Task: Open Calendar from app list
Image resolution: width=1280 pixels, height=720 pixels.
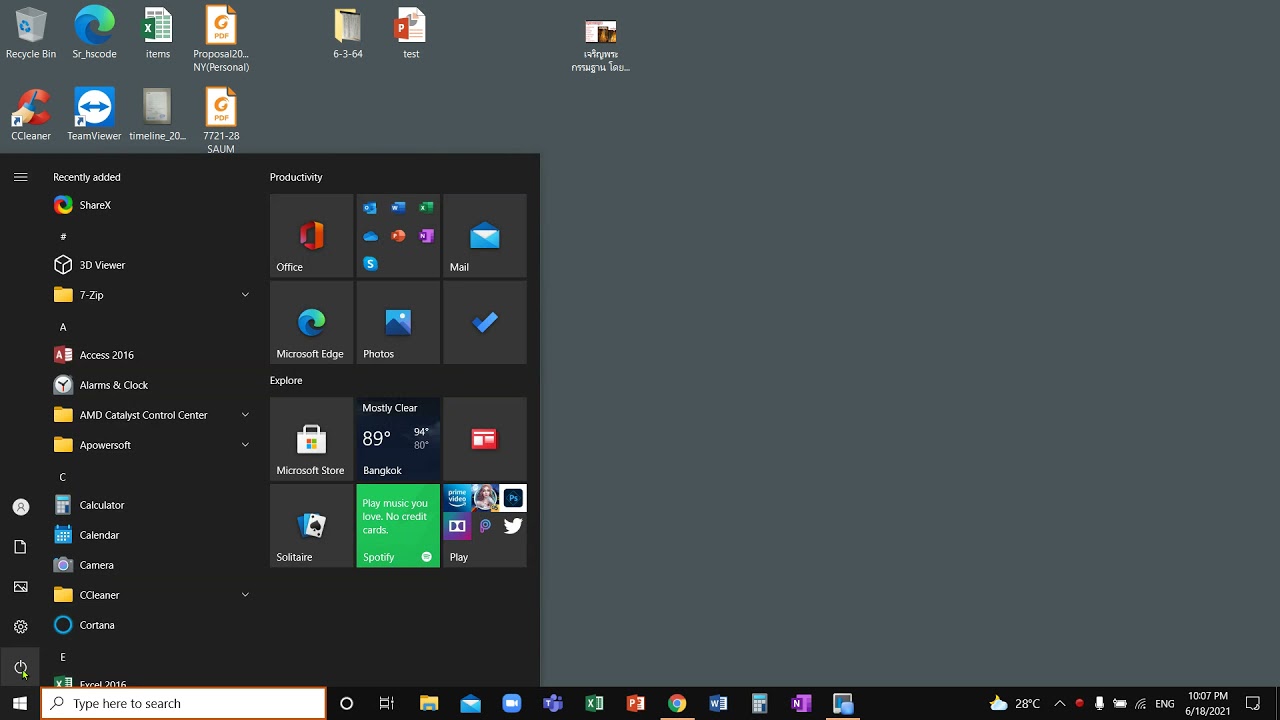Action: (x=152, y=535)
